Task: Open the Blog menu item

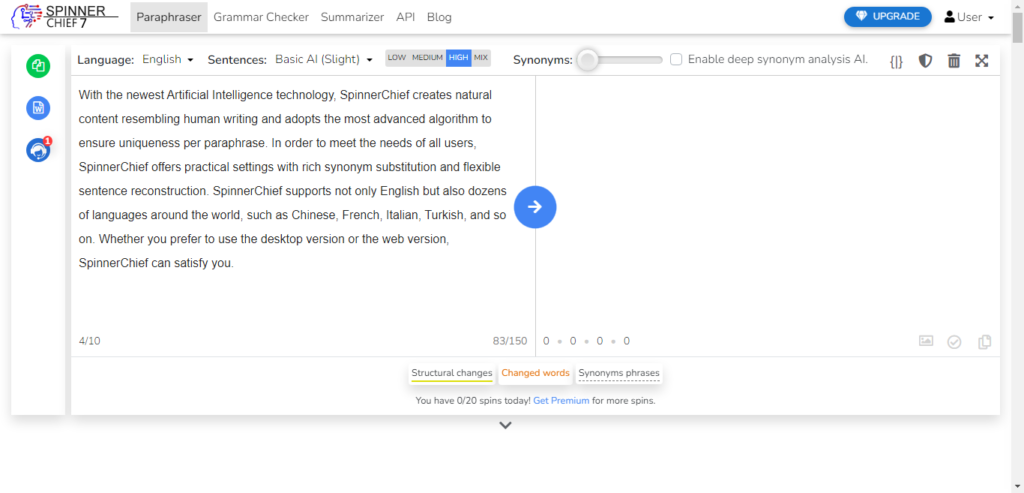Action: click(440, 17)
